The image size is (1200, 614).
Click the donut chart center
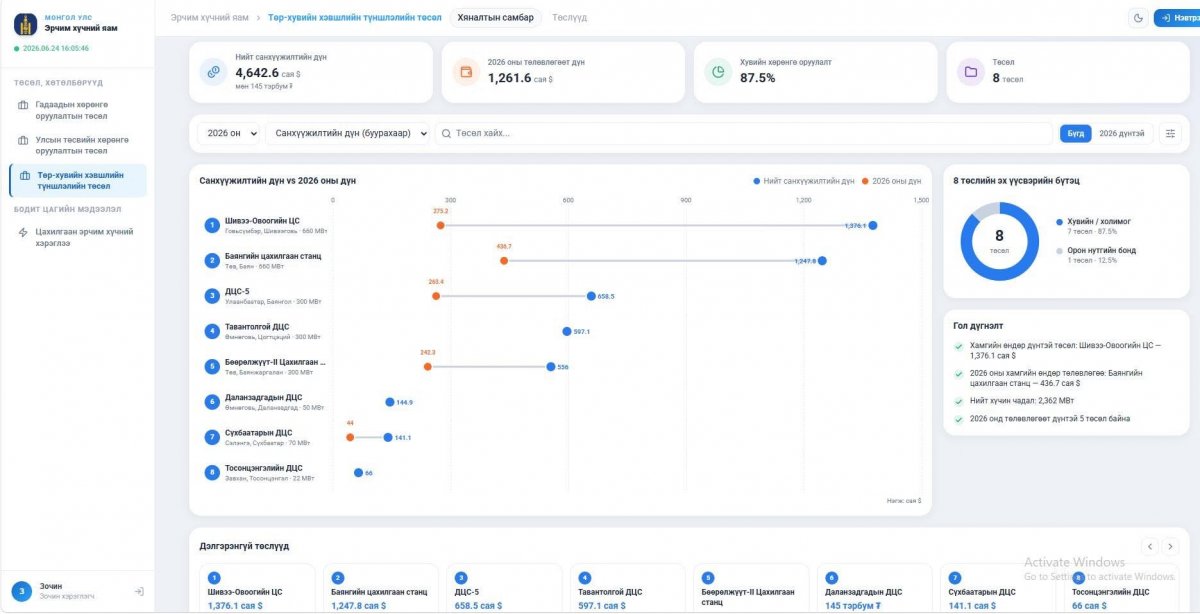[999, 241]
